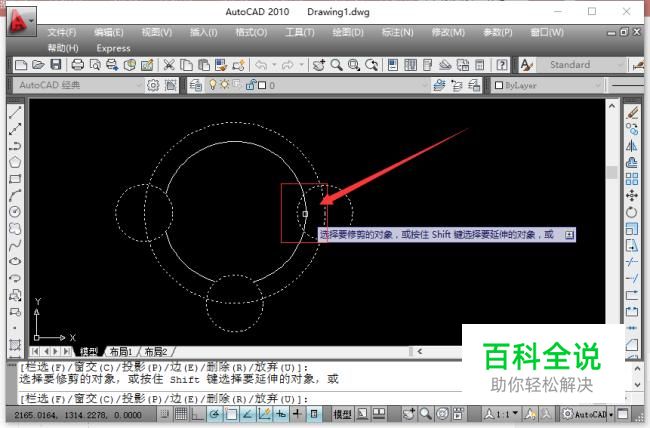Image resolution: width=650 pixels, height=428 pixels.
Task: Choose the Spline curve tool
Action: pos(15,245)
